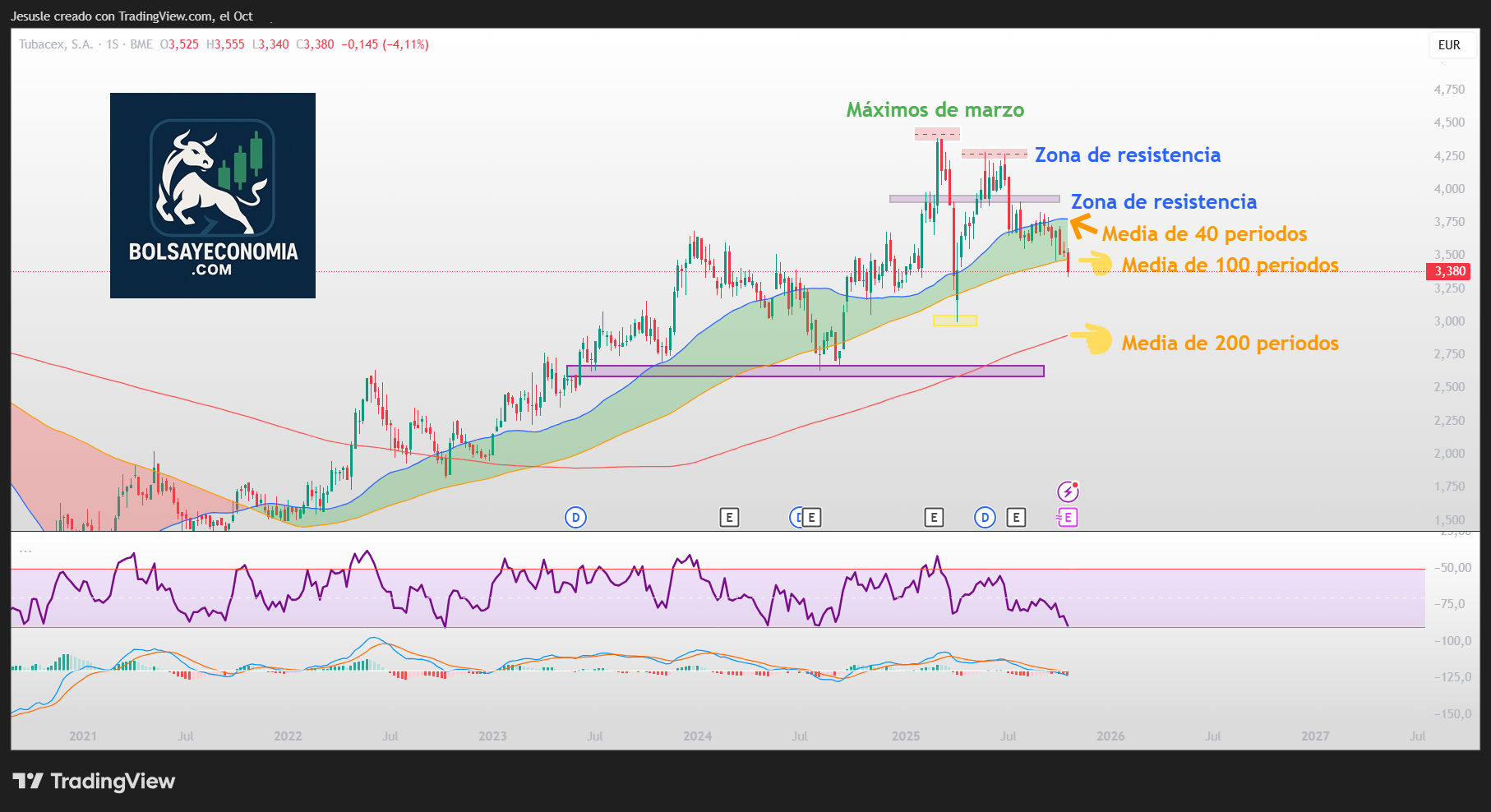Click the earnings E marker in early 2024
Viewport: 1491px width, 812px height.
pyautogui.click(x=729, y=518)
